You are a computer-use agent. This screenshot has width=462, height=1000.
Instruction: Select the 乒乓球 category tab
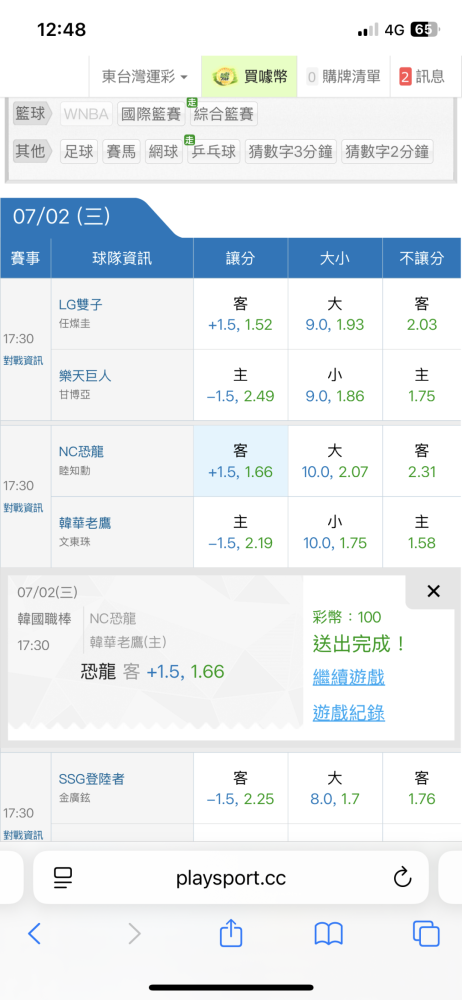tap(212, 152)
